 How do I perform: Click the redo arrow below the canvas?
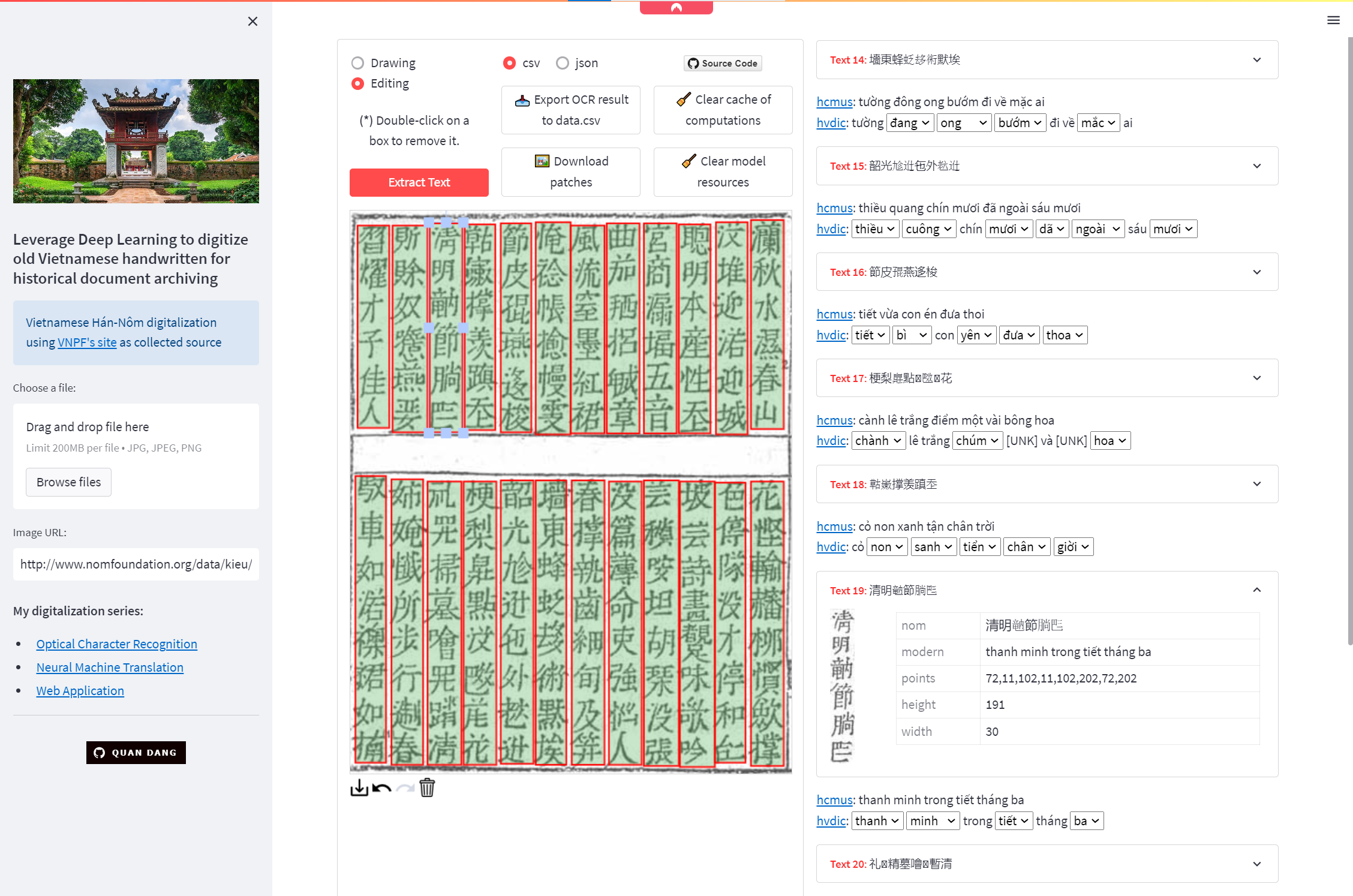click(405, 787)
